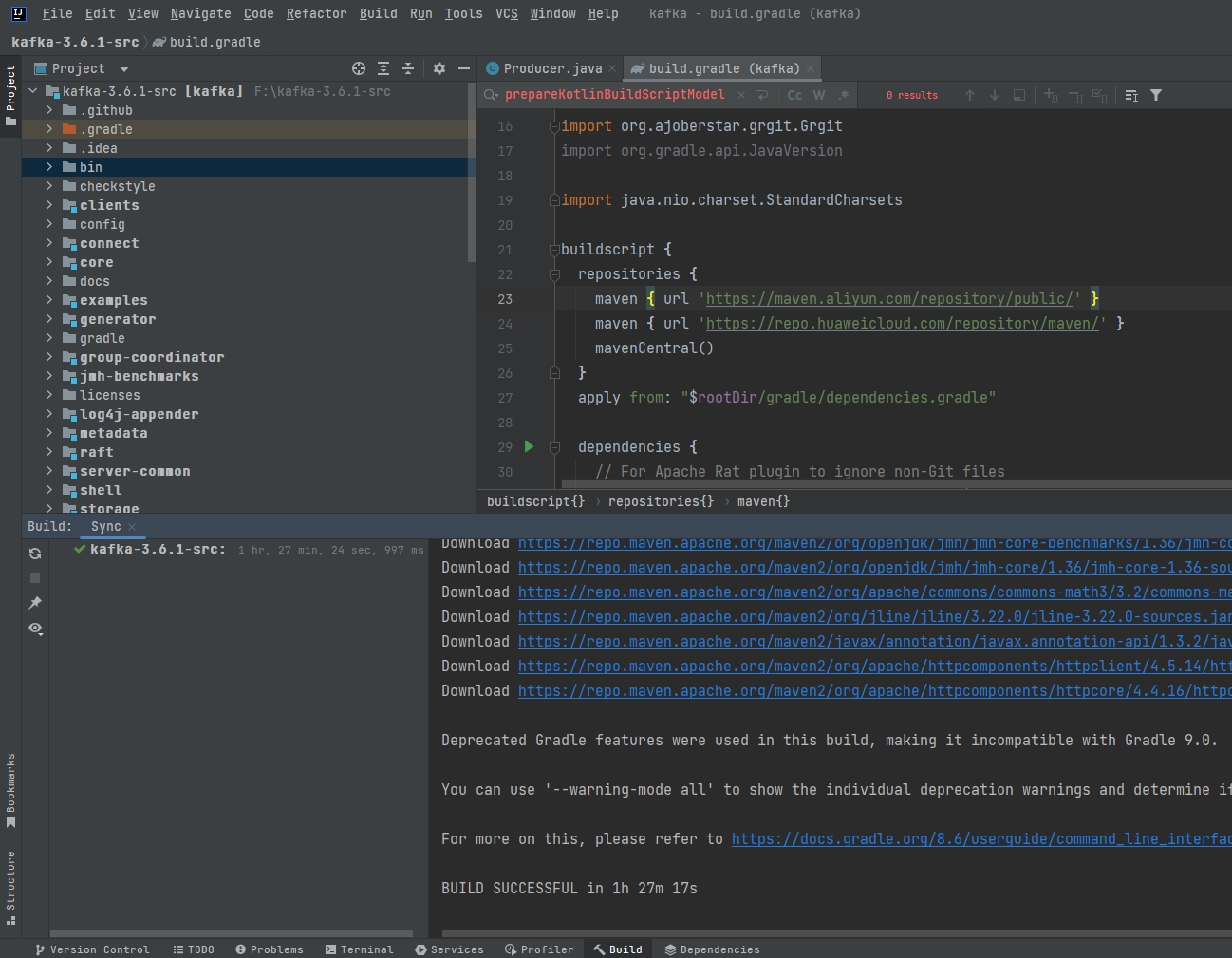Open Project panel settings gear

[439, 68]
